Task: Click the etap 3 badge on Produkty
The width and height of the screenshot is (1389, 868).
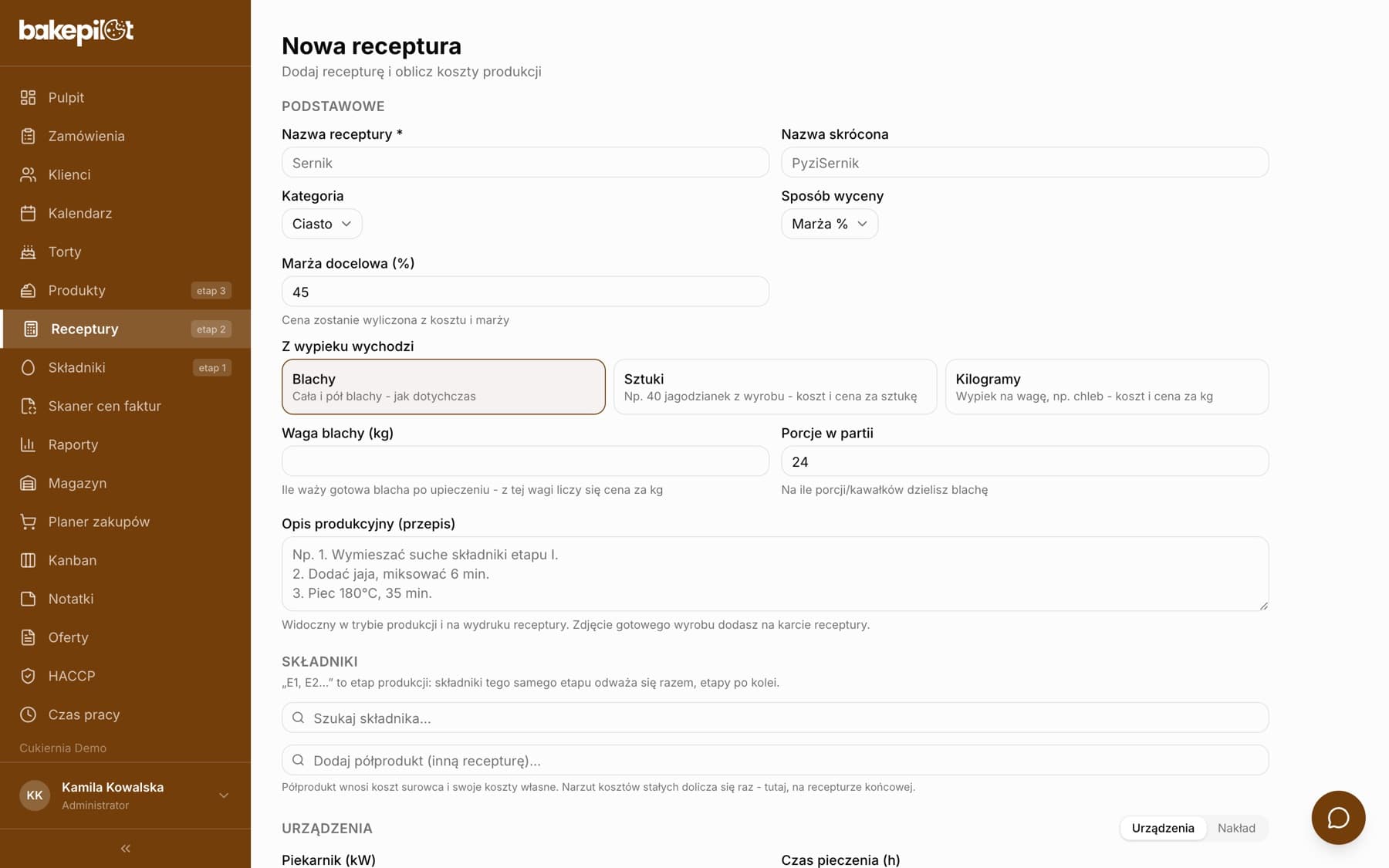Action: pos(211,291)
